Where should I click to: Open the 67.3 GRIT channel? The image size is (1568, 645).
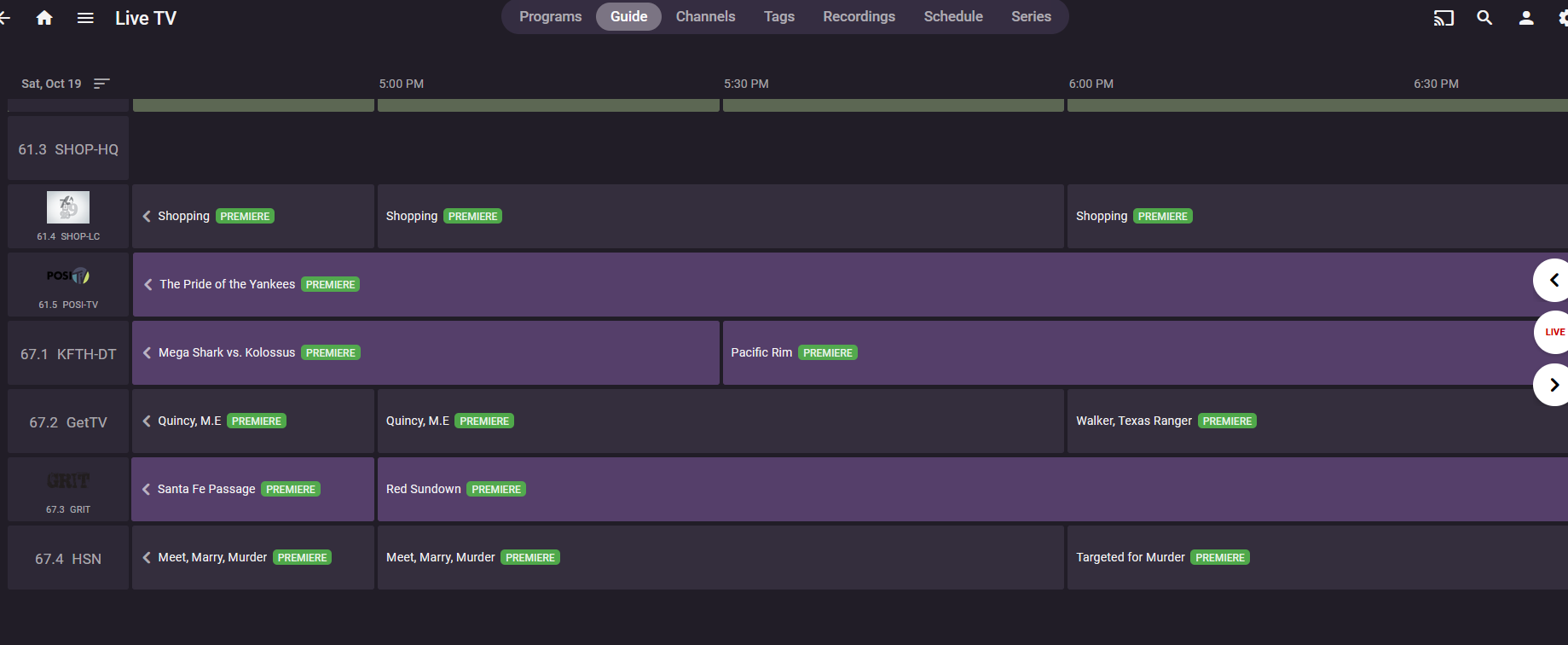pos(68,490)
